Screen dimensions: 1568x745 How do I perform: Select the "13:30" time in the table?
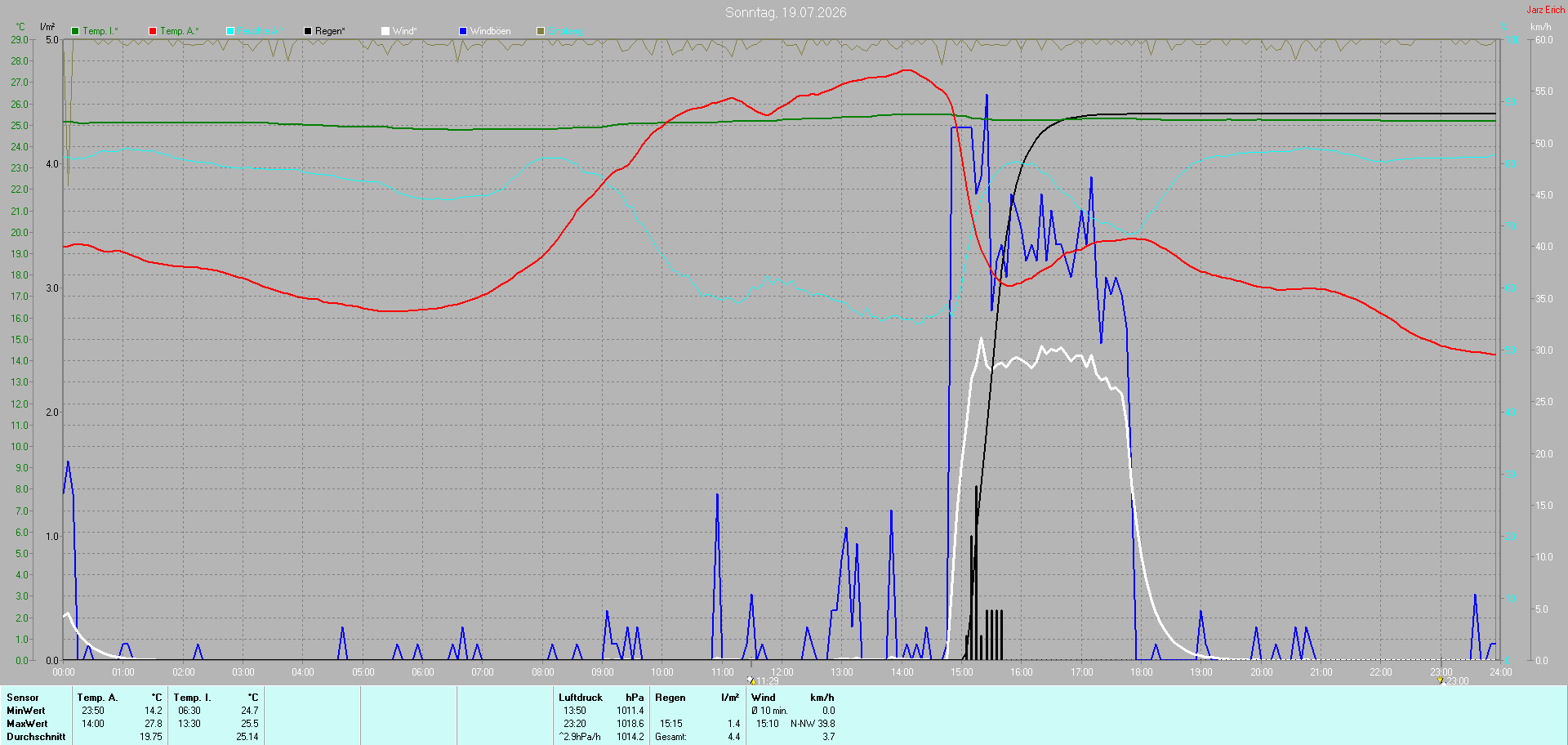point(189,724)
